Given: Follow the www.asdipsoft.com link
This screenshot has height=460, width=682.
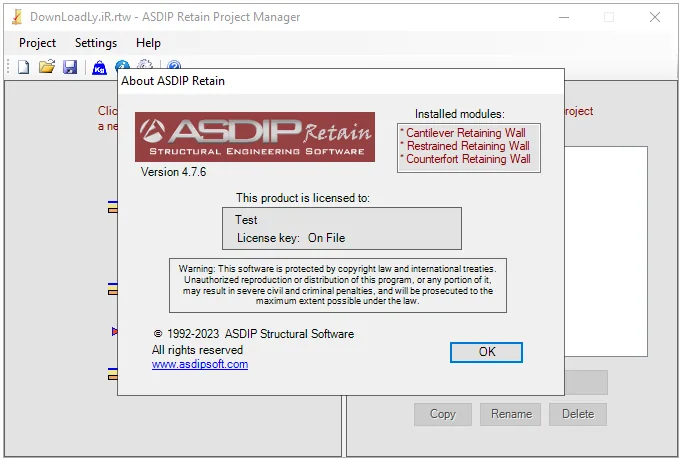Looking at the screenshot, I should (x=200, y=364).
